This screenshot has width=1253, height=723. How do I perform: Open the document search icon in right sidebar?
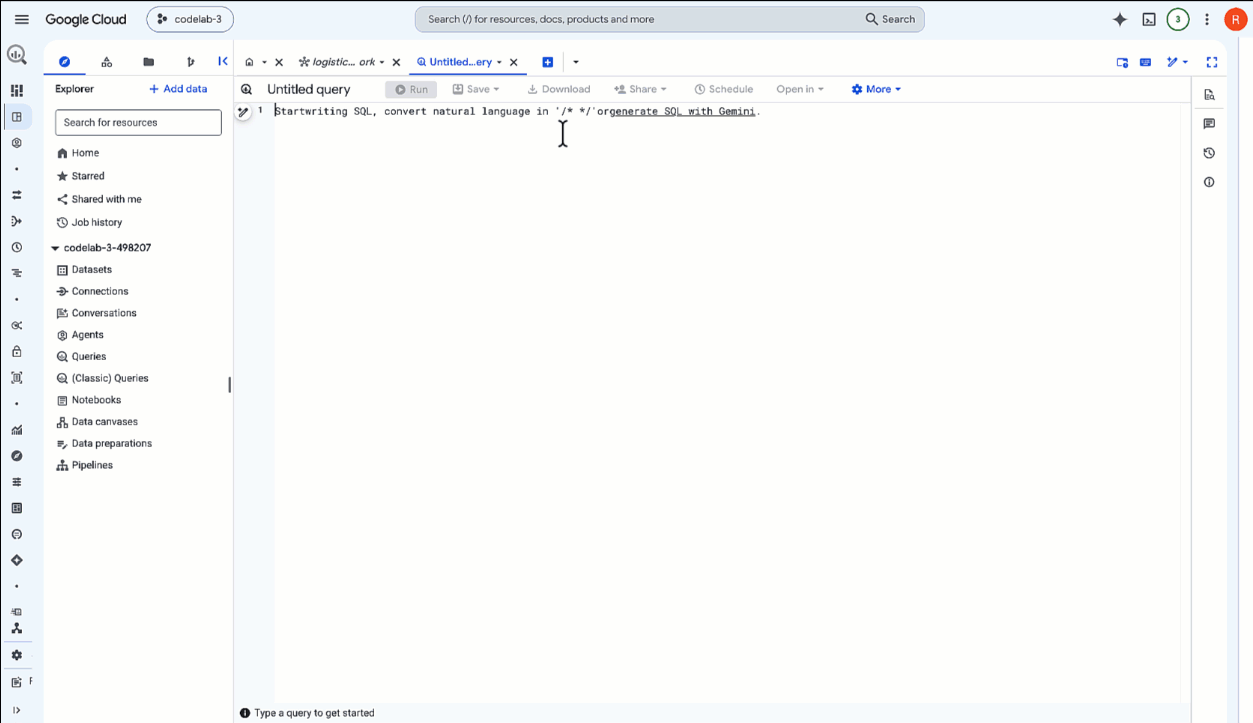[x=1209, y=95]
